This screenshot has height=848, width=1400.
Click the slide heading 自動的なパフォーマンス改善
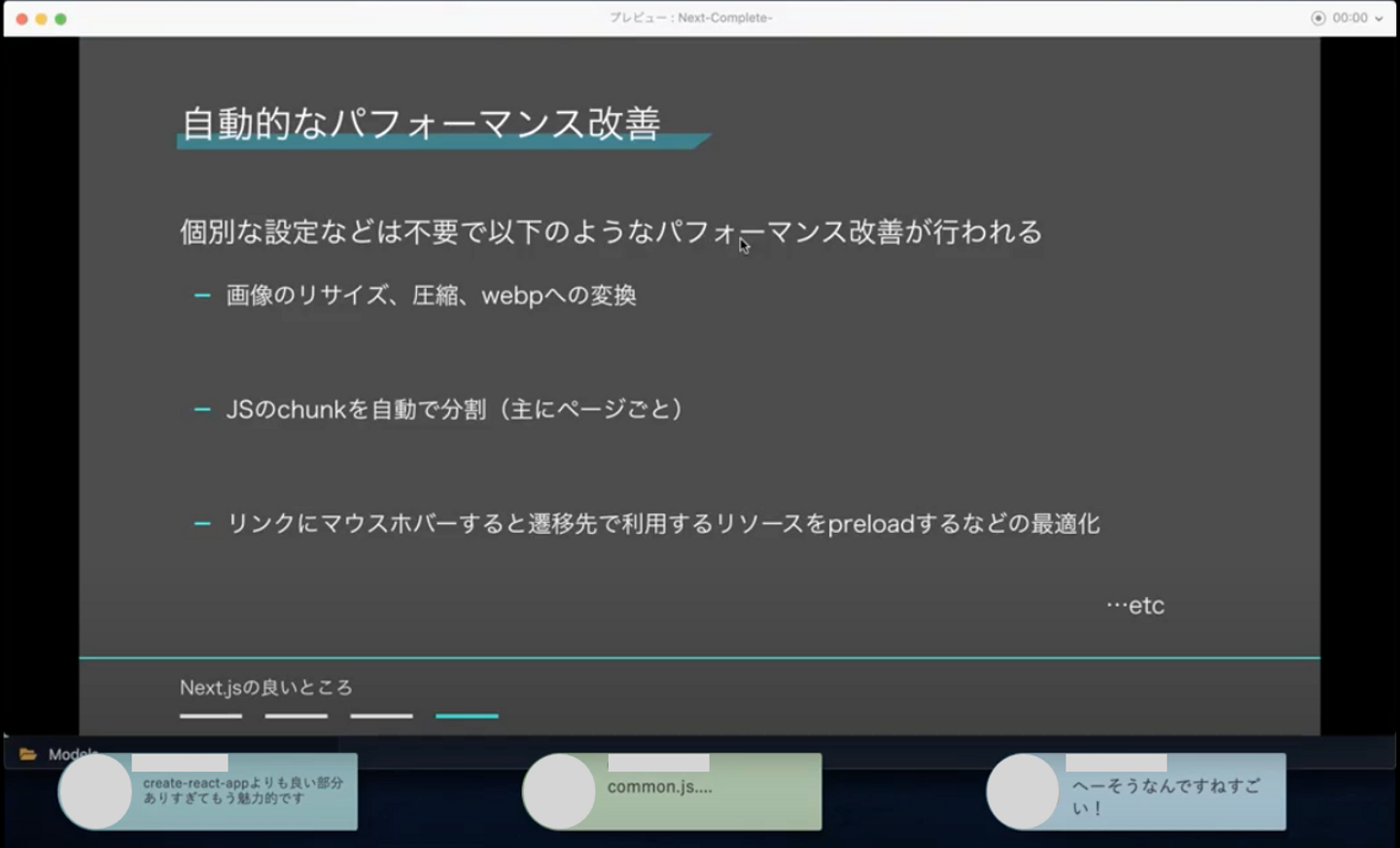pos(421,124)
